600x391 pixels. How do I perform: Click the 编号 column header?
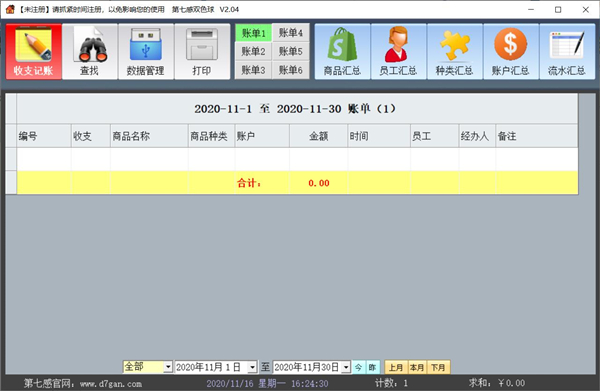pos(44,136)
